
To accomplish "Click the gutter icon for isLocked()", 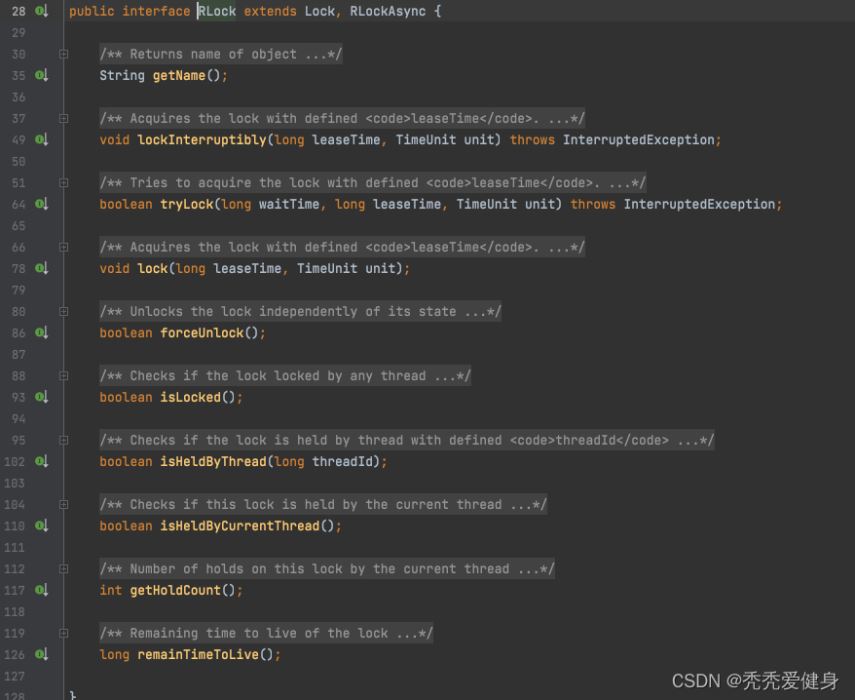I will click(x=41, y=397).
